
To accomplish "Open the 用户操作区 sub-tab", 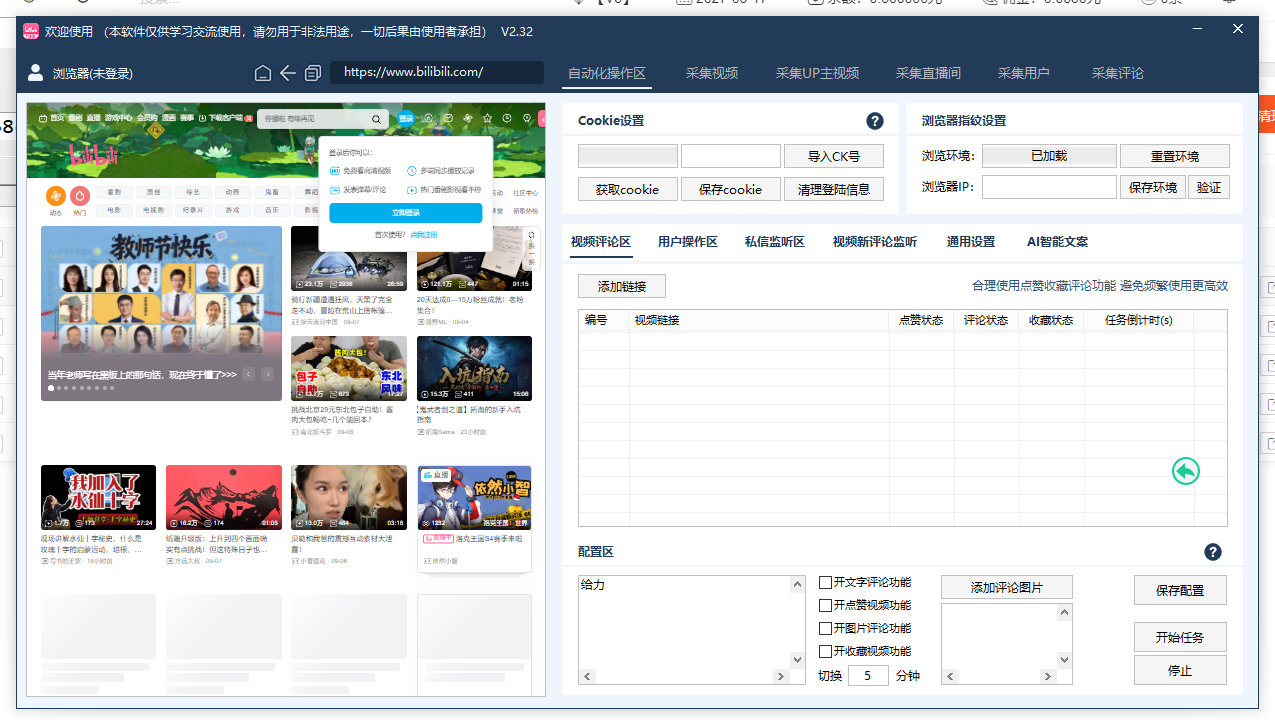I will coord(688,242).
